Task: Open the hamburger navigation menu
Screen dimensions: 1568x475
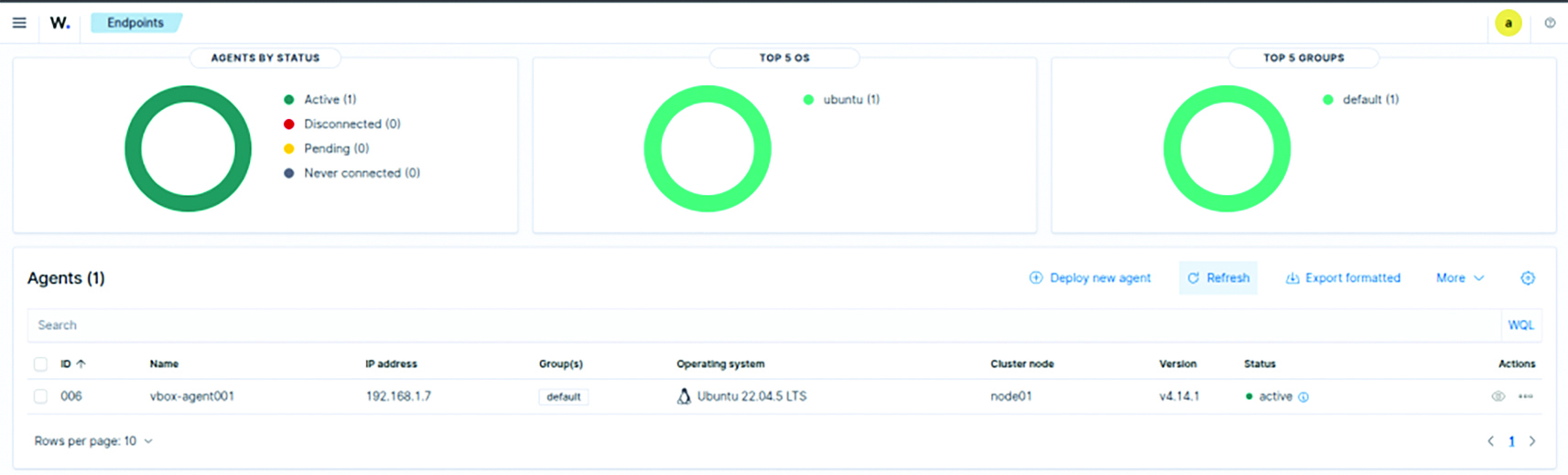Action: [x=19, y=23]
